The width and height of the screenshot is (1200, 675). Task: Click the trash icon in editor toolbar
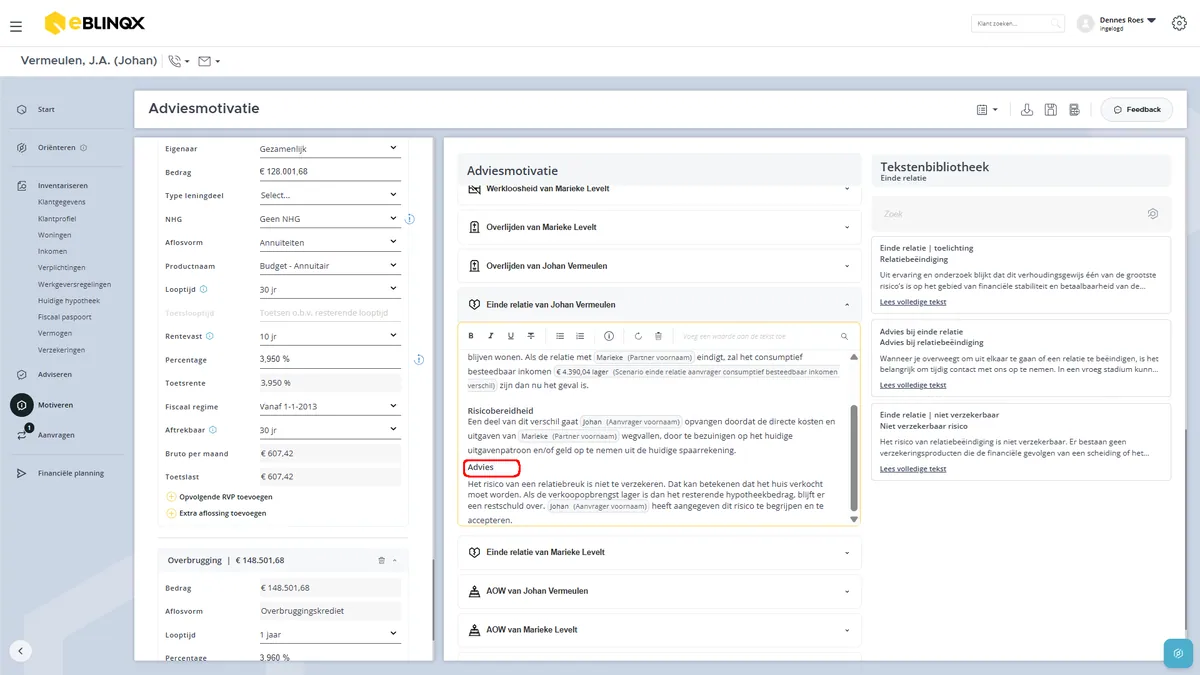click(x=658, y=336)
